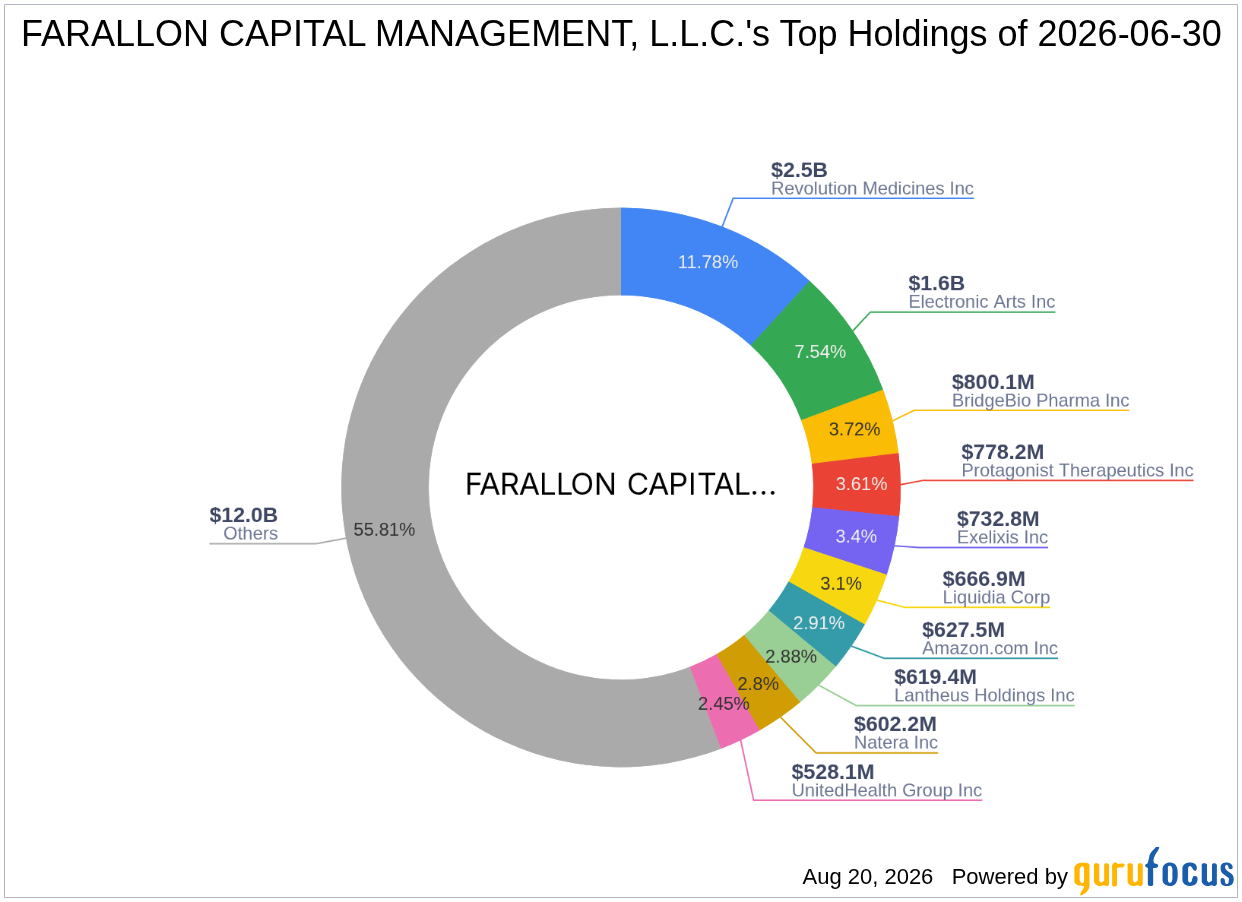Click the $732.8M value
The height and width of the screenshot is (902, 1242).
pos(998,519)
